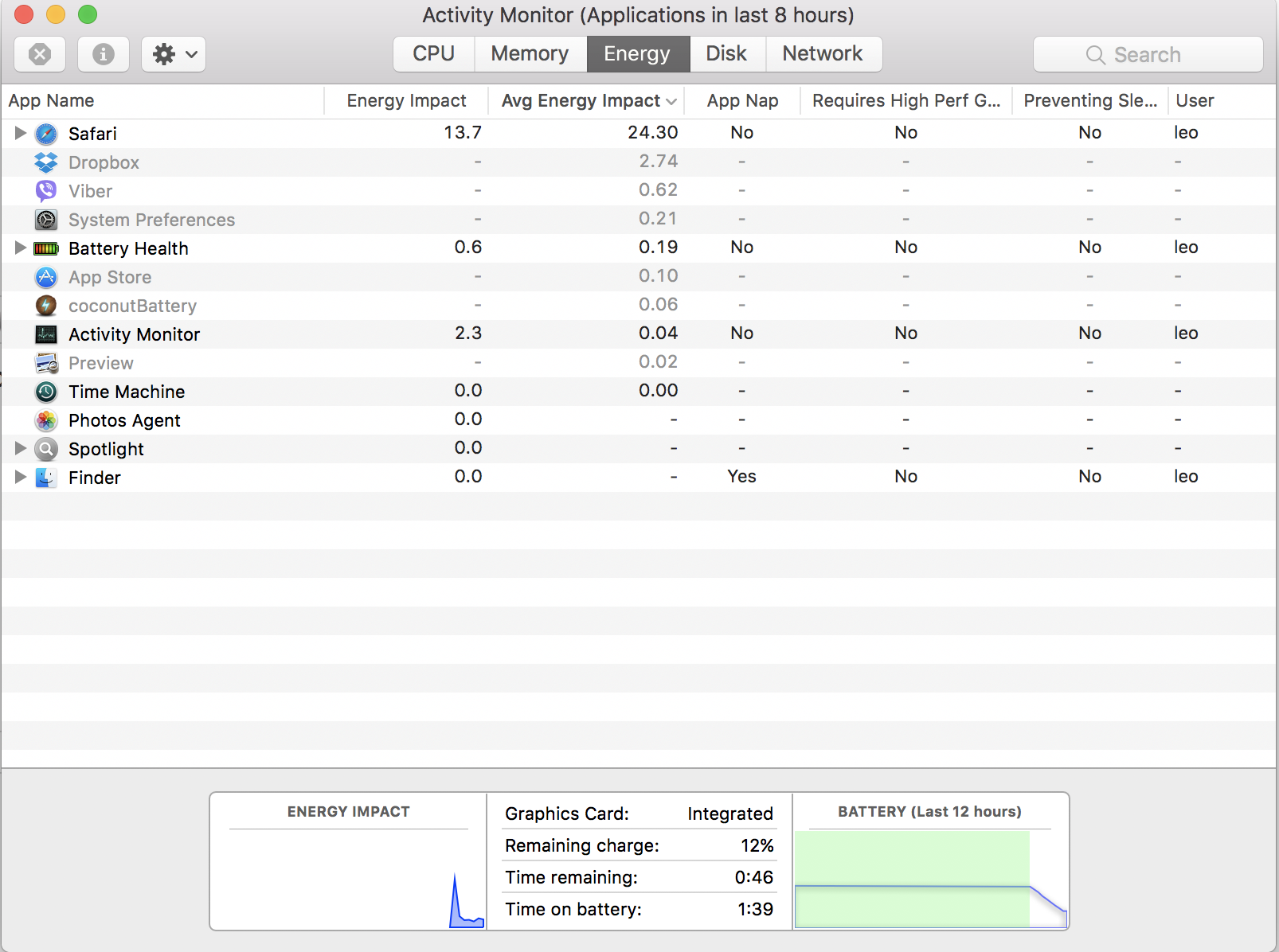Select the Energy tab
The width and height of the screenshot is (1279, 952).
click(x=638, y=54)
